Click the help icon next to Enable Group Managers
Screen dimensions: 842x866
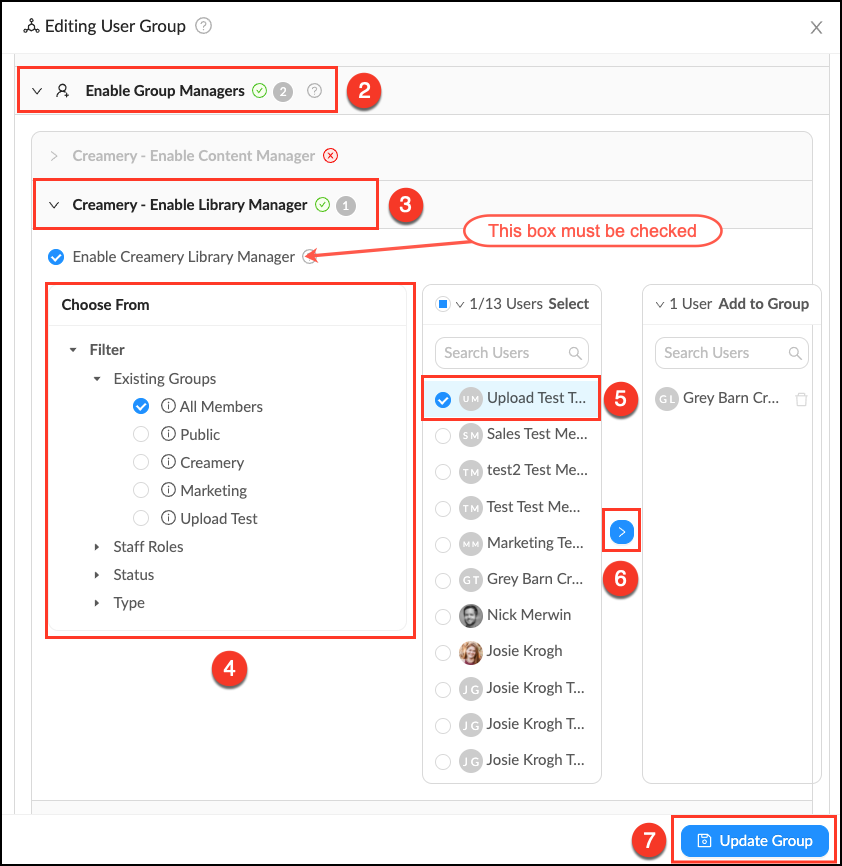tap(315, 91)
